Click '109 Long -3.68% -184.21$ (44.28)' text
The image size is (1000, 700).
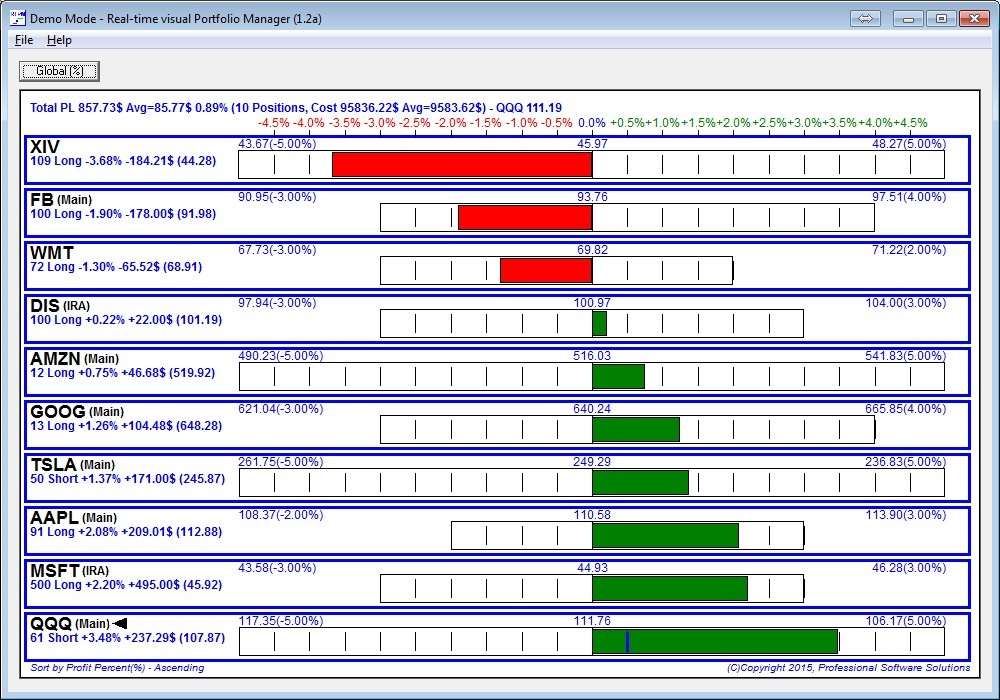[x=123, y=161]
